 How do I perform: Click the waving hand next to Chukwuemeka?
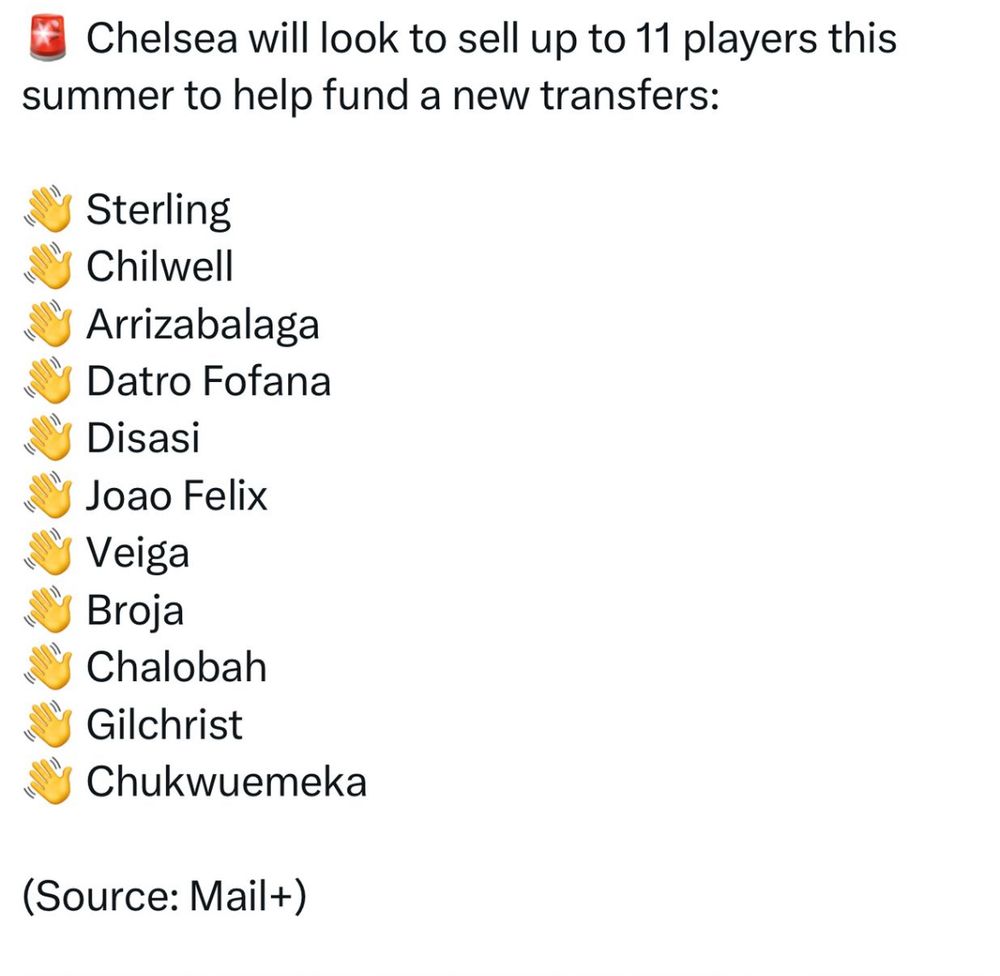pos(49,782)
